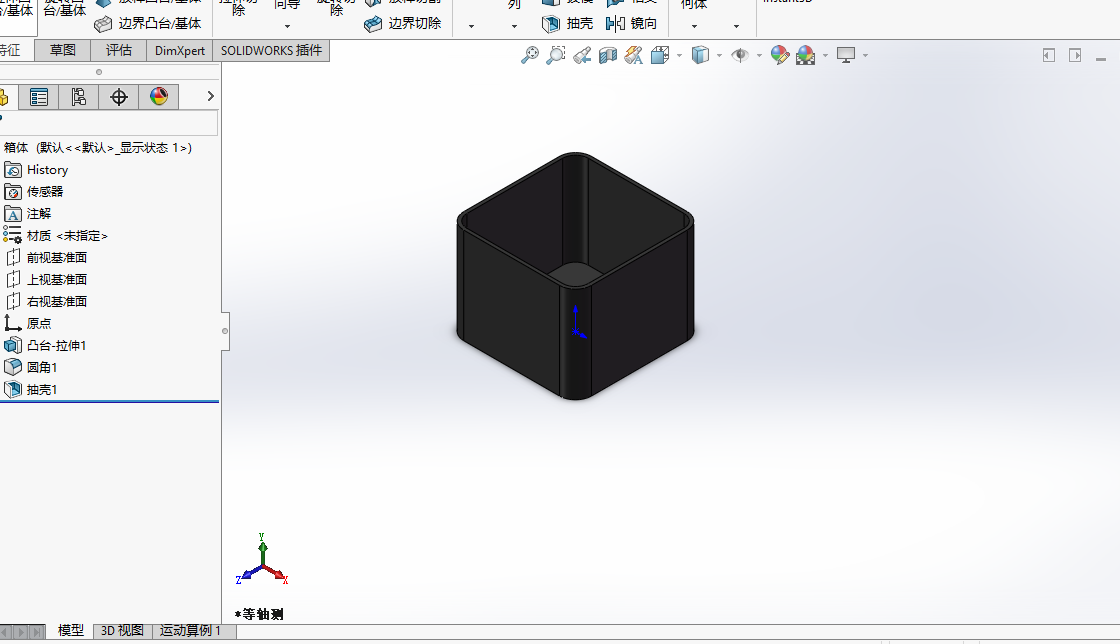This screenshot has width=1120, height=644.
Task: Switch to the DimXpert tab
Action: point(179,51)
